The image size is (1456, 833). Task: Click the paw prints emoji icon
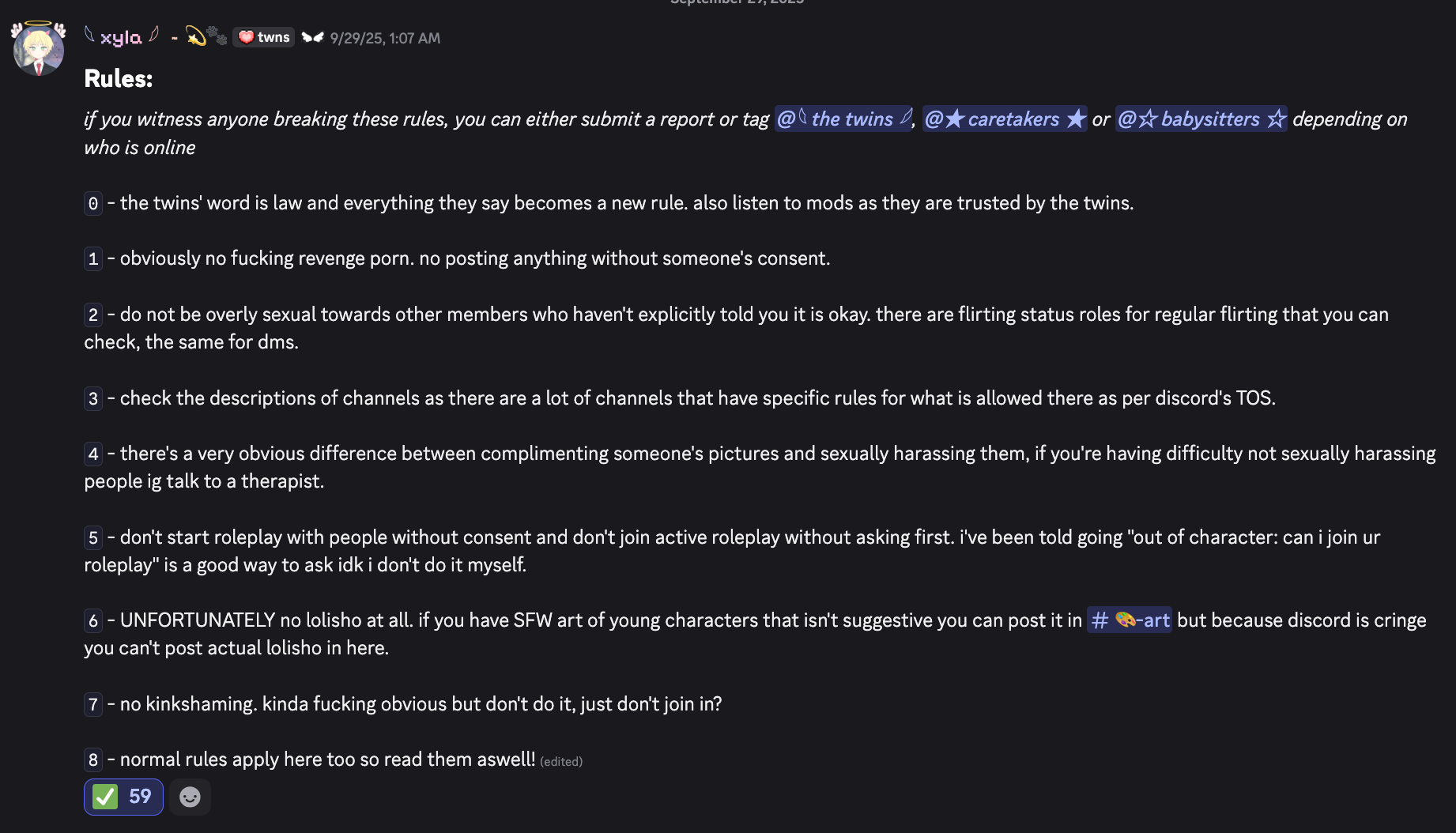click(x=217, y=36)
